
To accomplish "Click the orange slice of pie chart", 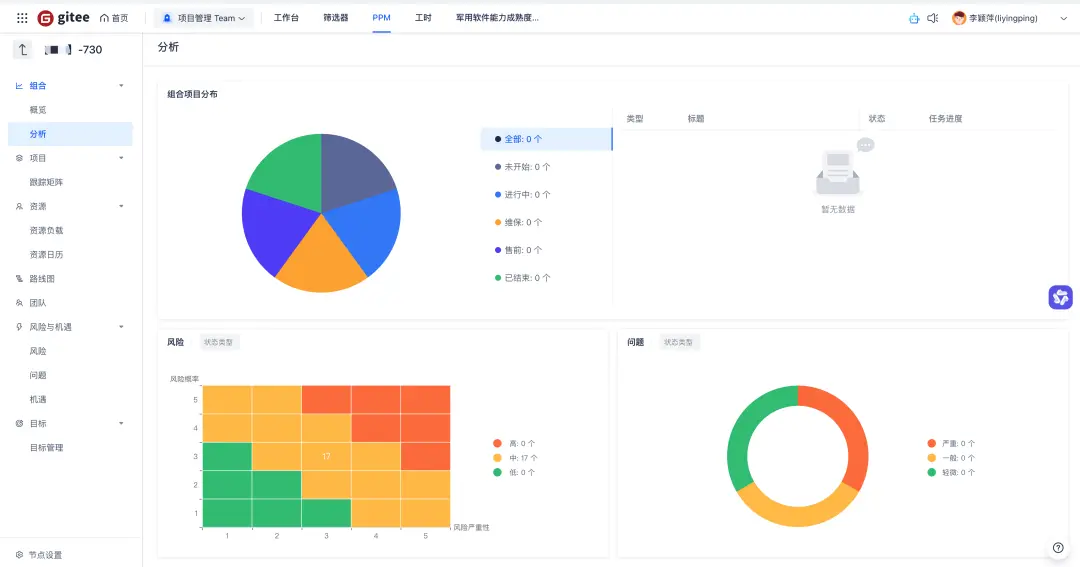I will tap(321, 258).
